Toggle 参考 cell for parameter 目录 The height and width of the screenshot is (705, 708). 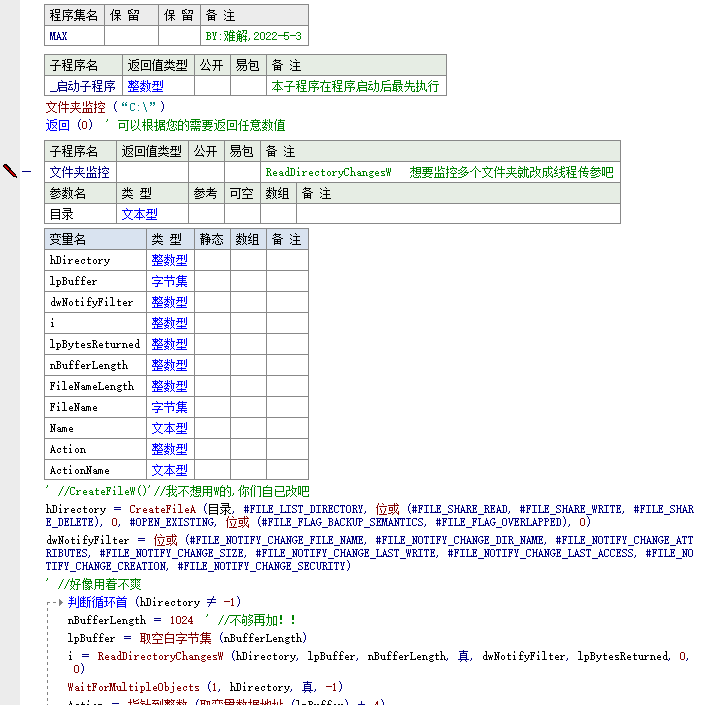[x=206, y=214]
